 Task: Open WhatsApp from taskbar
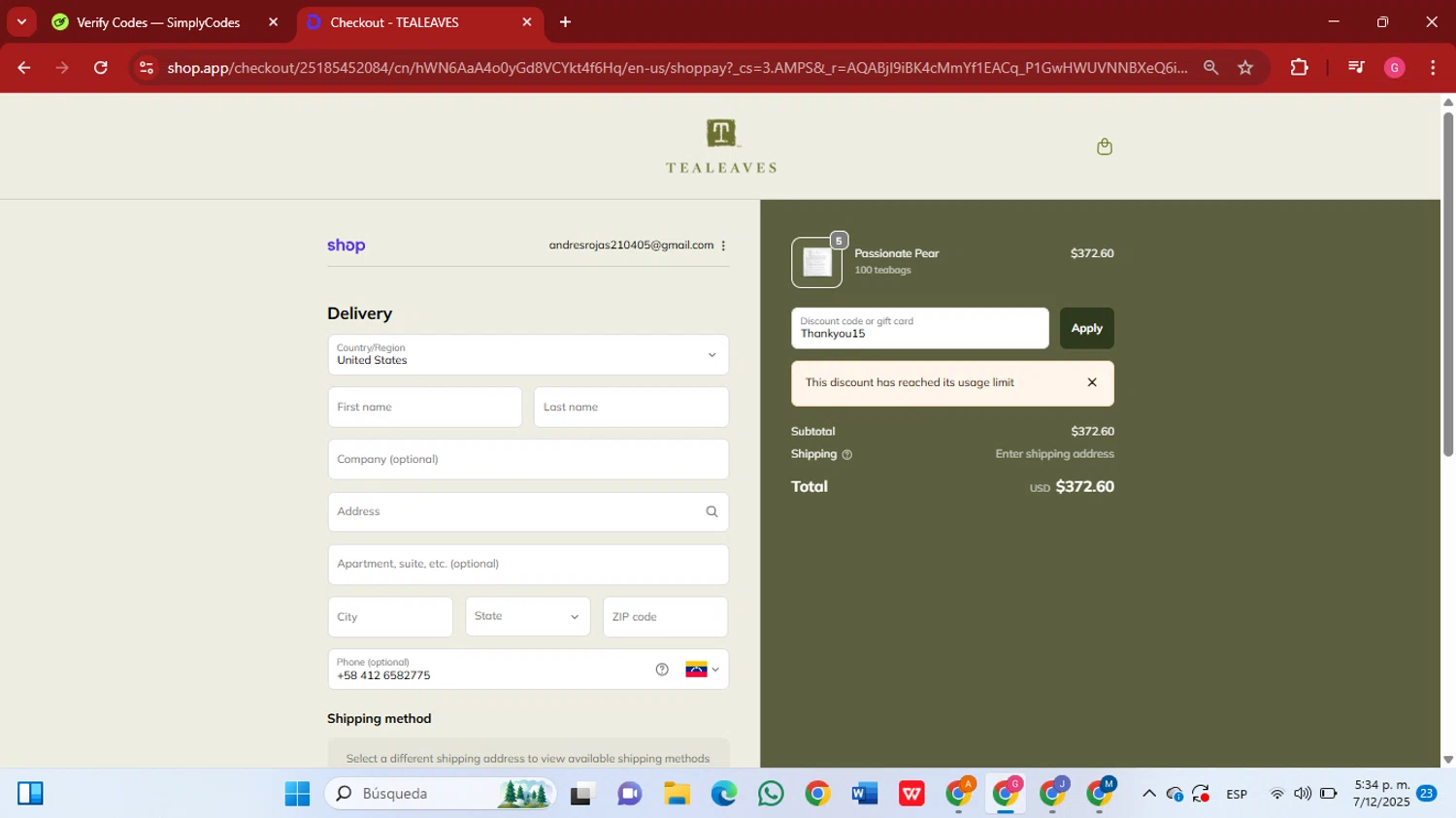(x=771, y=794)
